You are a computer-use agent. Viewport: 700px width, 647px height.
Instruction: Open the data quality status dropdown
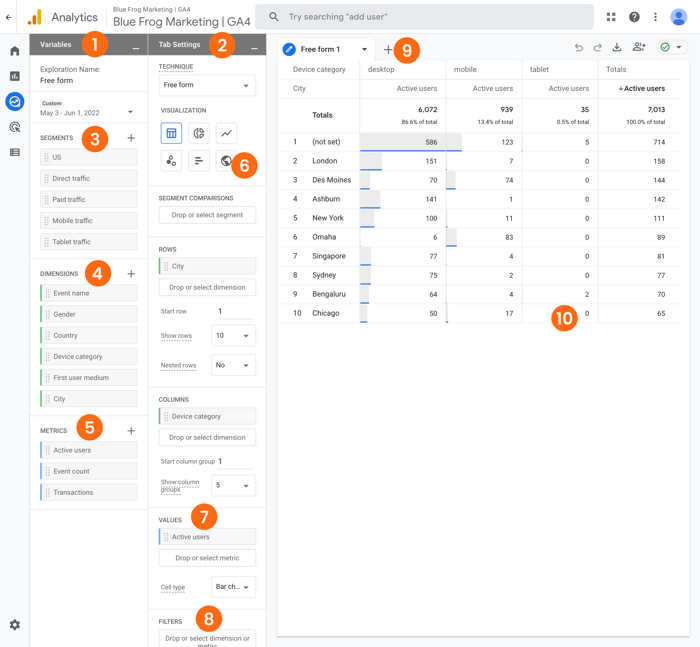672,47
